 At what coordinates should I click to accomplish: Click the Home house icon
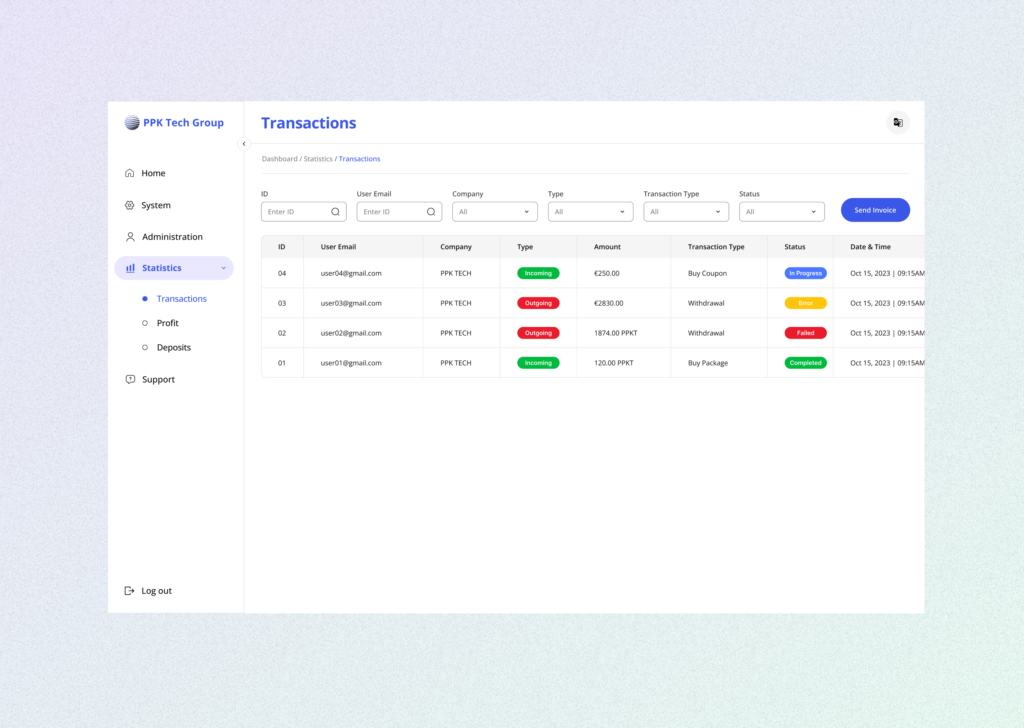(130, 173)
